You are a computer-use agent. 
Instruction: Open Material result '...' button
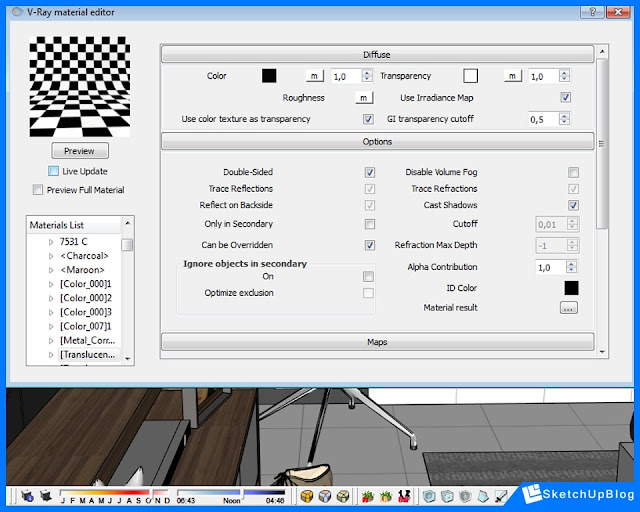click(x=568, y=308)
